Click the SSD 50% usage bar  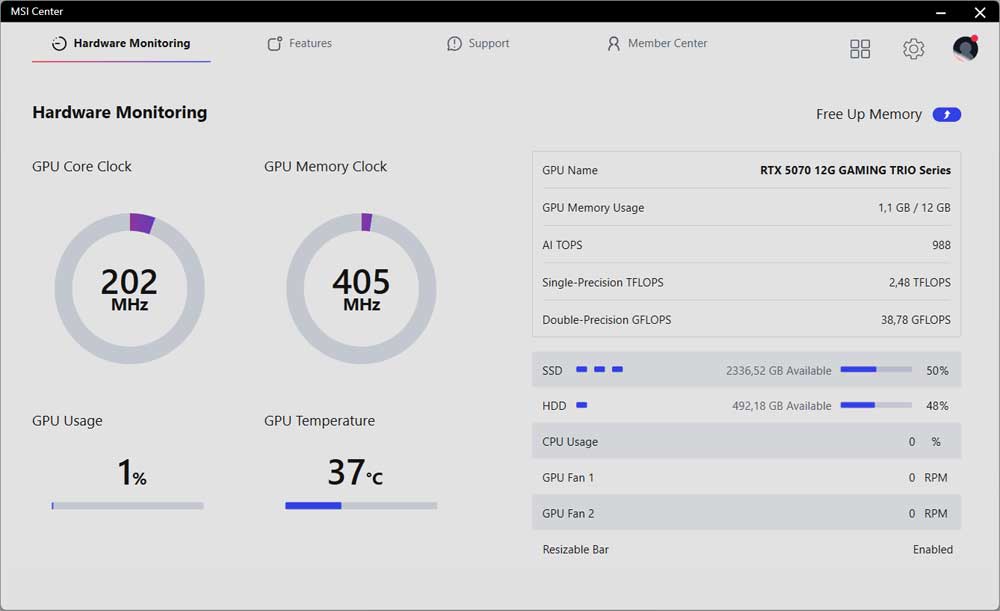876,369
